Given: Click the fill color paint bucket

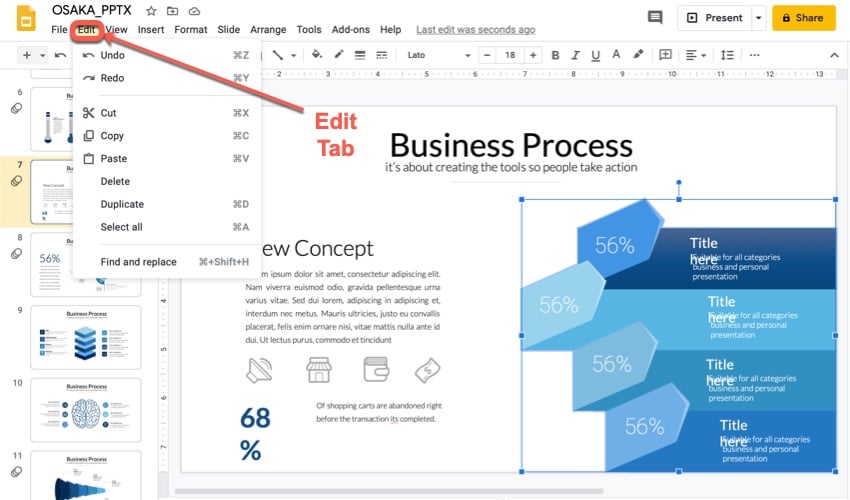Looking at the screenshot, I should click(317, 55).
